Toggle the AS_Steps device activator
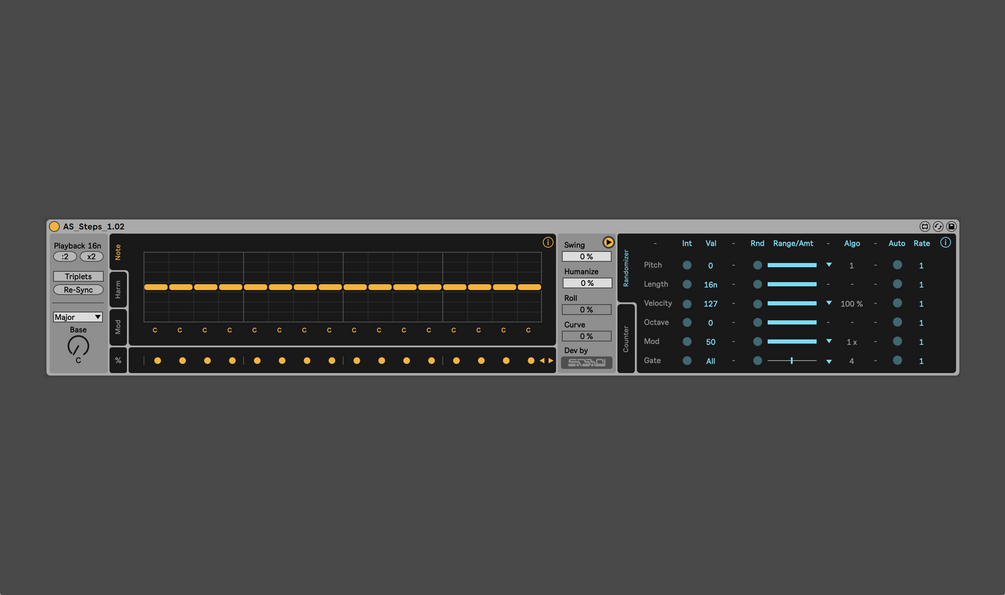Image resolution: width=1005 pixels, height=595 pixels. (54, 226)
